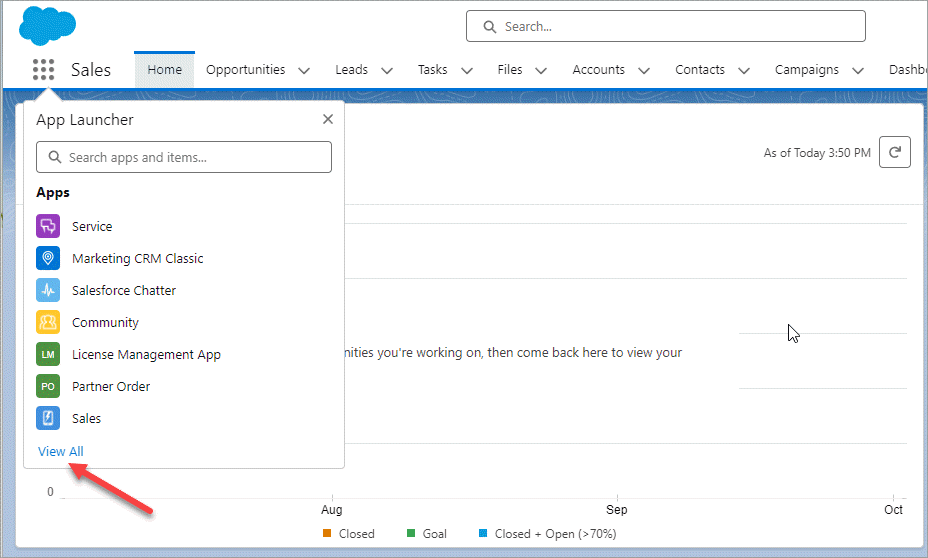Close the App Launcher panel
Viewport: 928px width, 558px height.
coord(328,119)
